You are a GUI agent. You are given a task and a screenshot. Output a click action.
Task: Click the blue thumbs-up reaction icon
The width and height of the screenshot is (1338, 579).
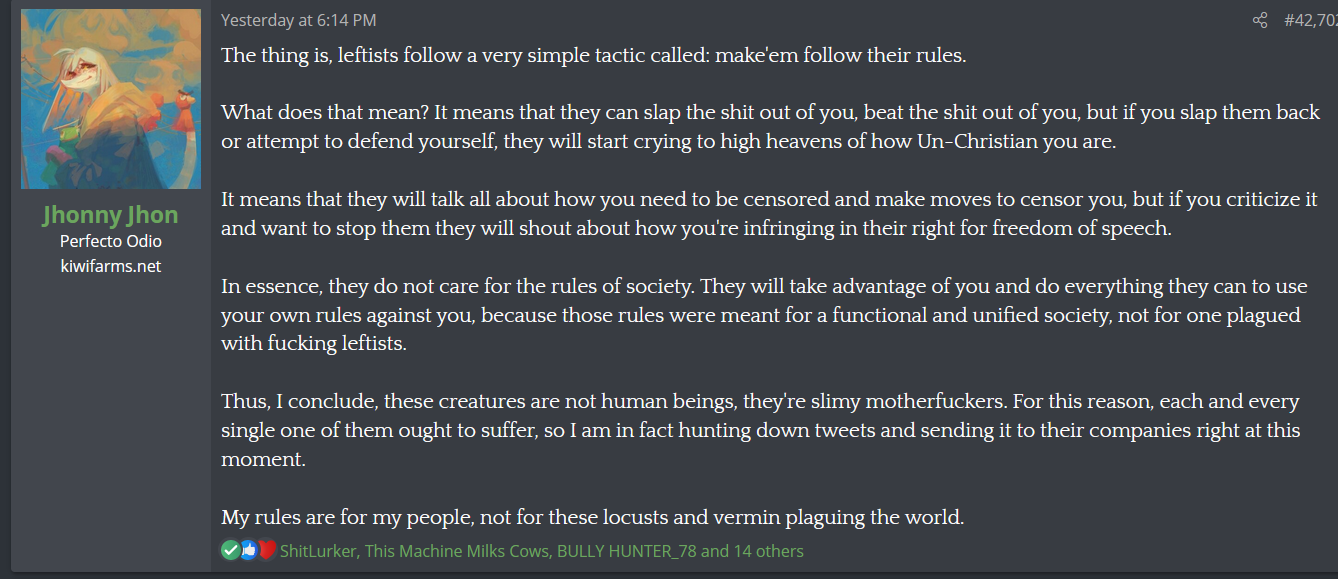click(249, 550)
